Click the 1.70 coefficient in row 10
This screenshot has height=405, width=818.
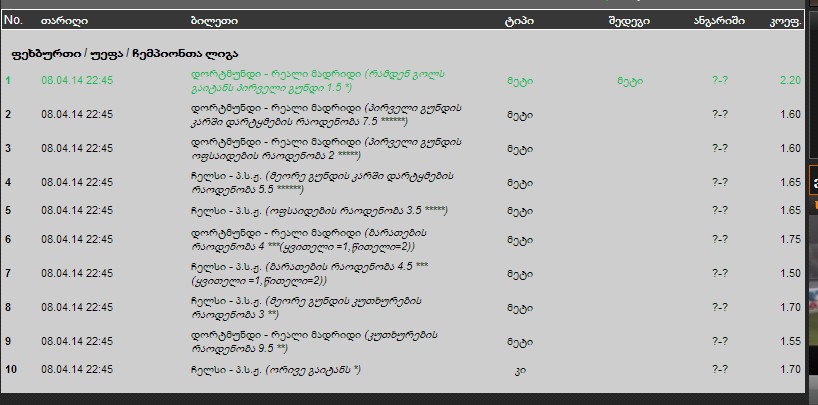[x=790, y=370]
